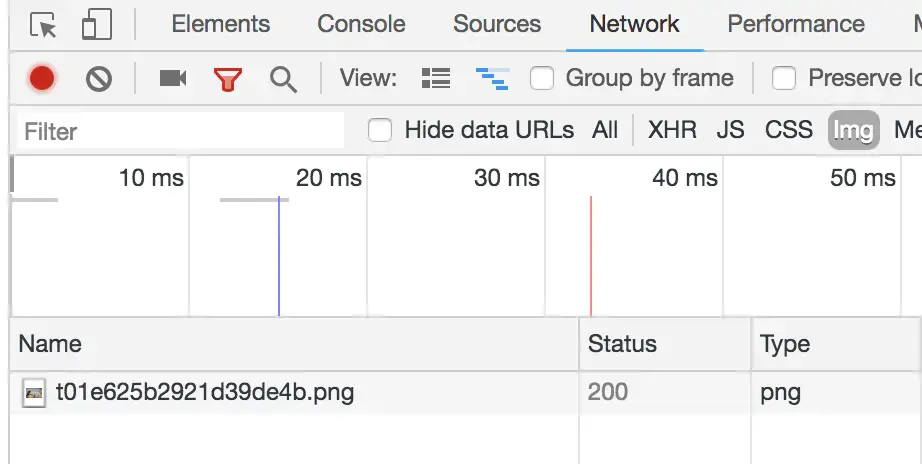Select the CSS filter type
The height and width of the screenshot is (464, 922).
click(x=789, y=130)
